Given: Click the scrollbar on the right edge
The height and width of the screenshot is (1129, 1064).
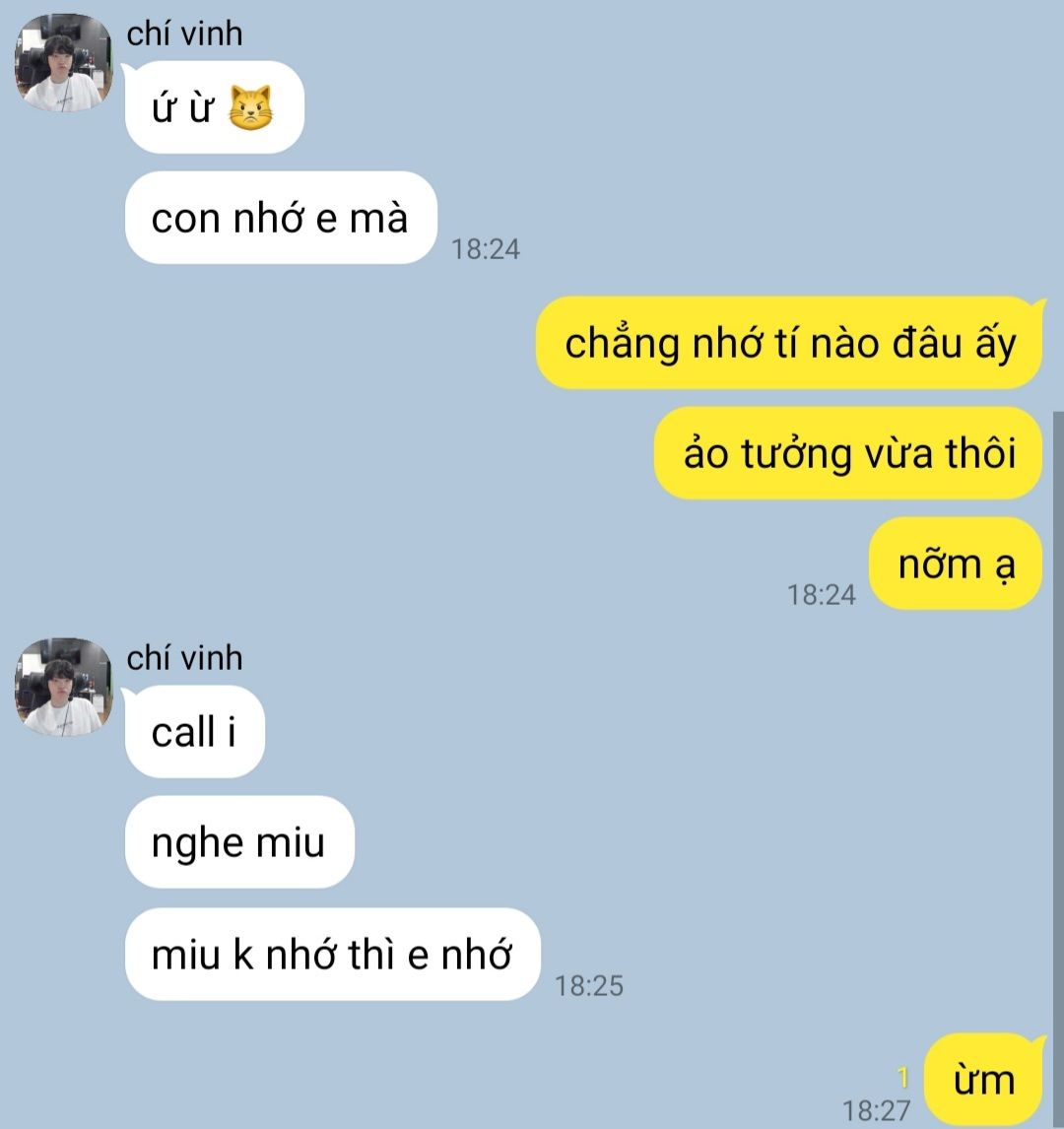Looking at the screenshot, I should coord(1057,769).
